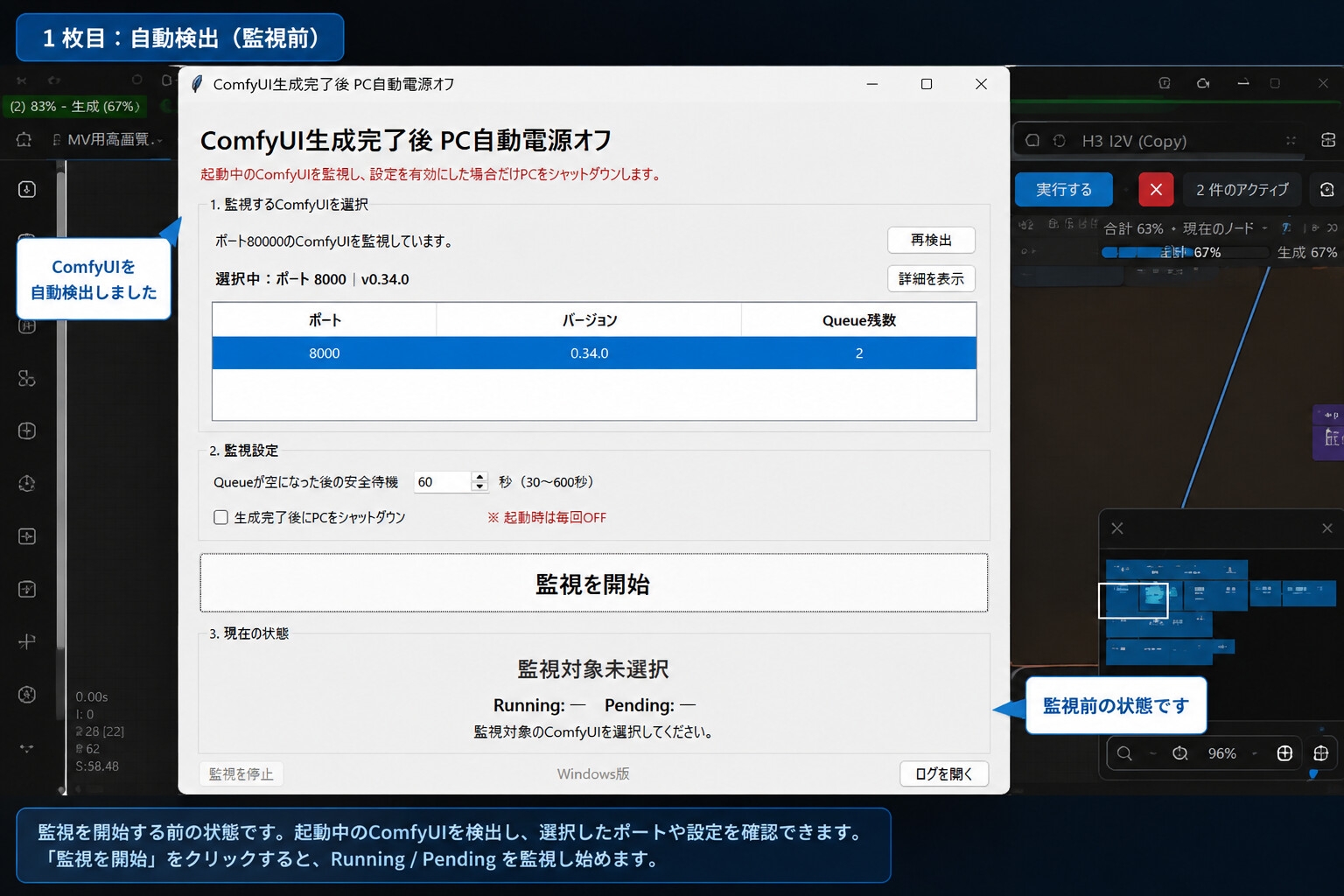
Task: Click the three-dots icon under the ComfyUI sidebar
Action: (27, 748)
